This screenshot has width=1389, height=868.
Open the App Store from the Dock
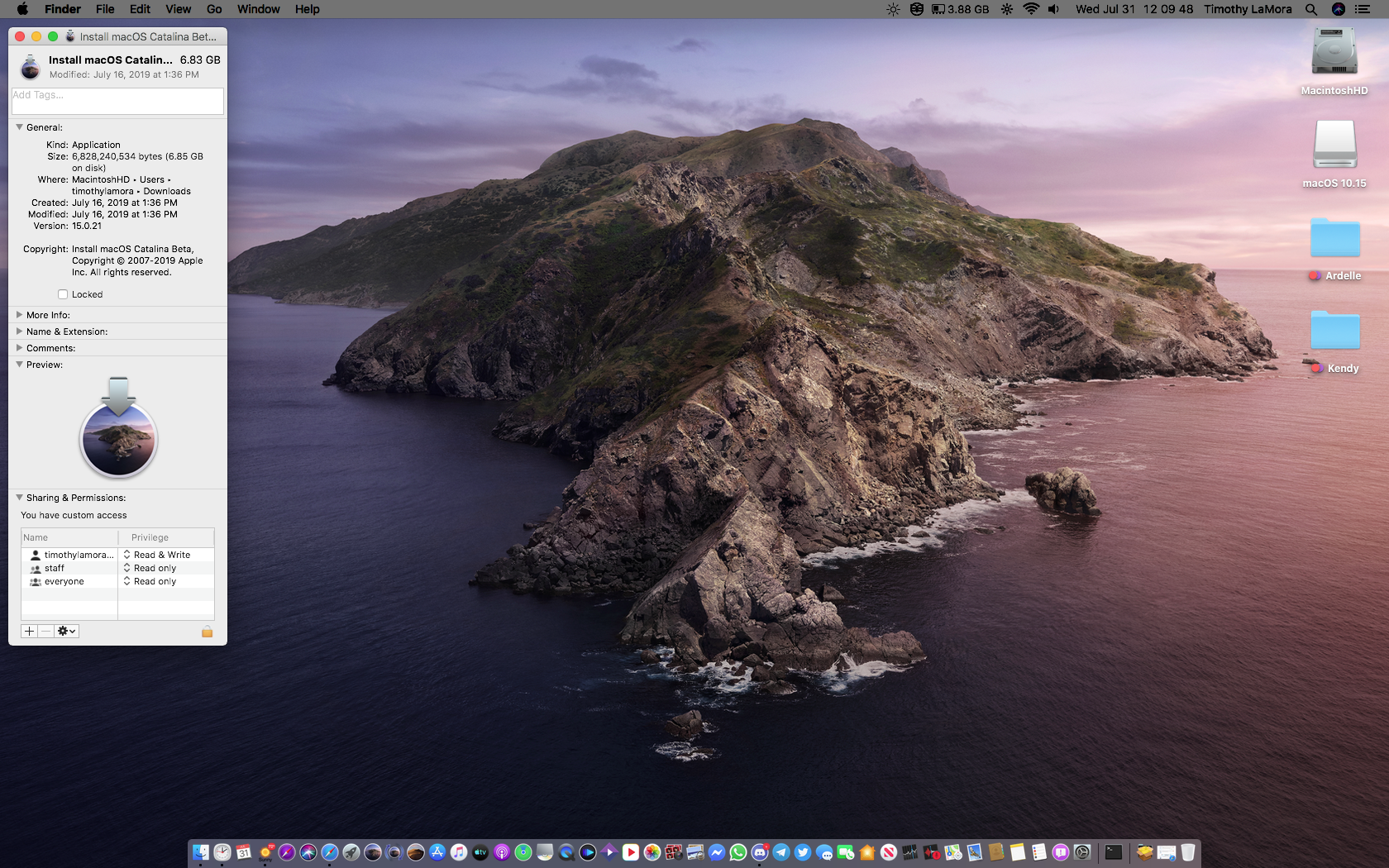437,852
